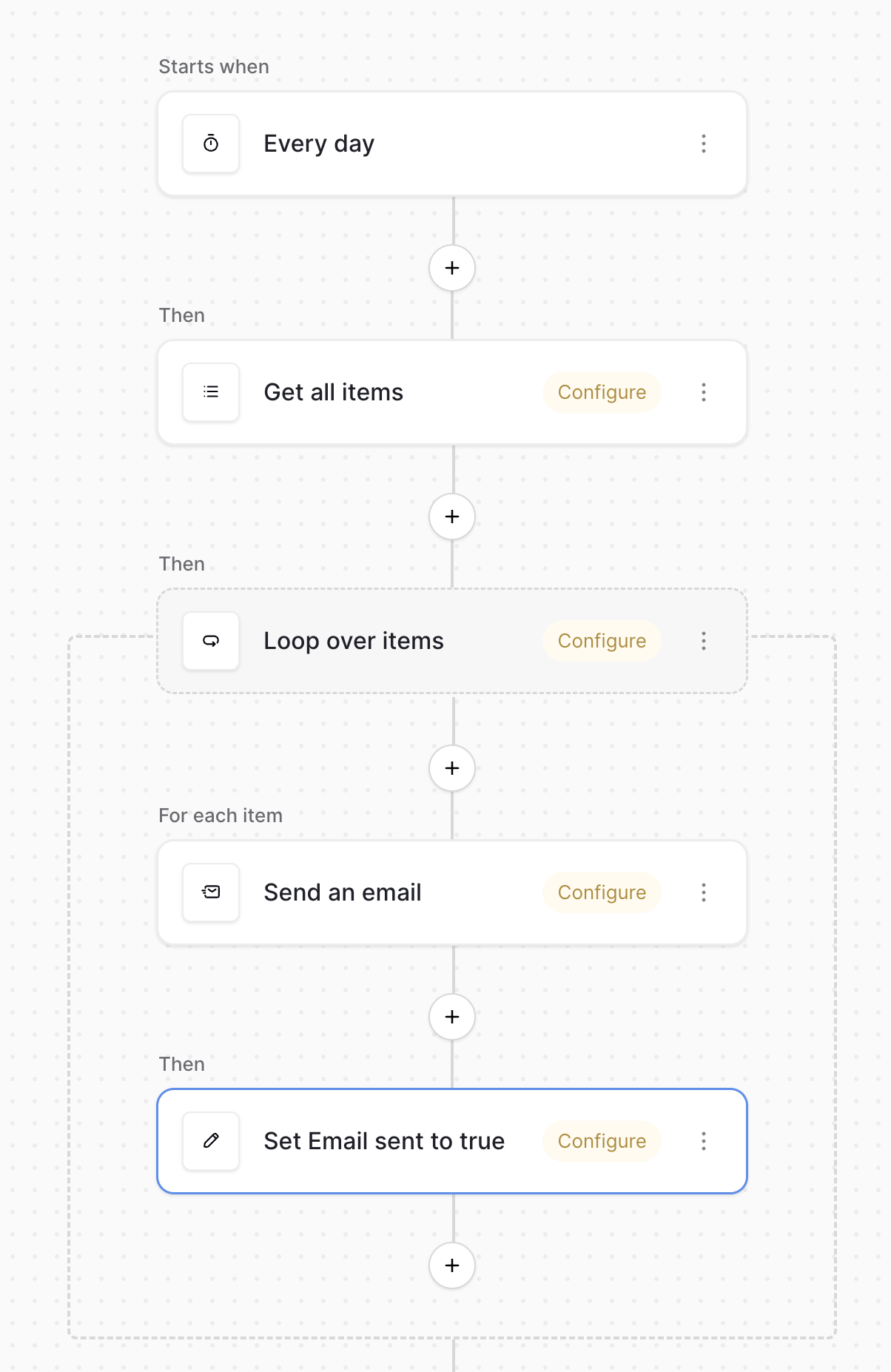This screenshot has height=1372, width=891.
Task: Configure the Loop over items step
Action: click(x=602, y=641)
